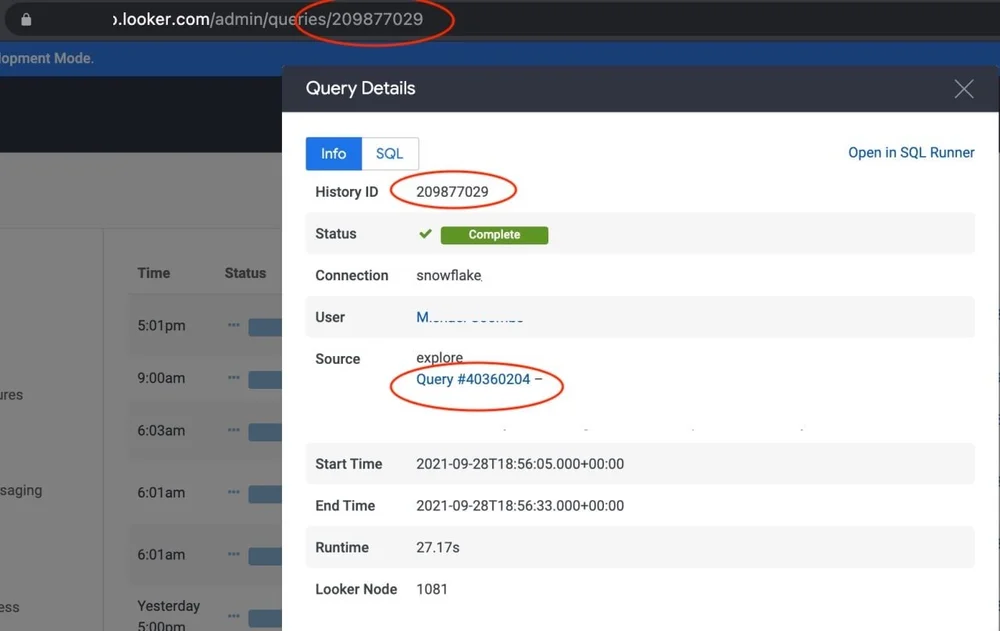Image resolution: width=1000 pixels, height=631 pixels.
Task: Click the Yesterday 5:00pm time cell
Action: pos(168,615)
